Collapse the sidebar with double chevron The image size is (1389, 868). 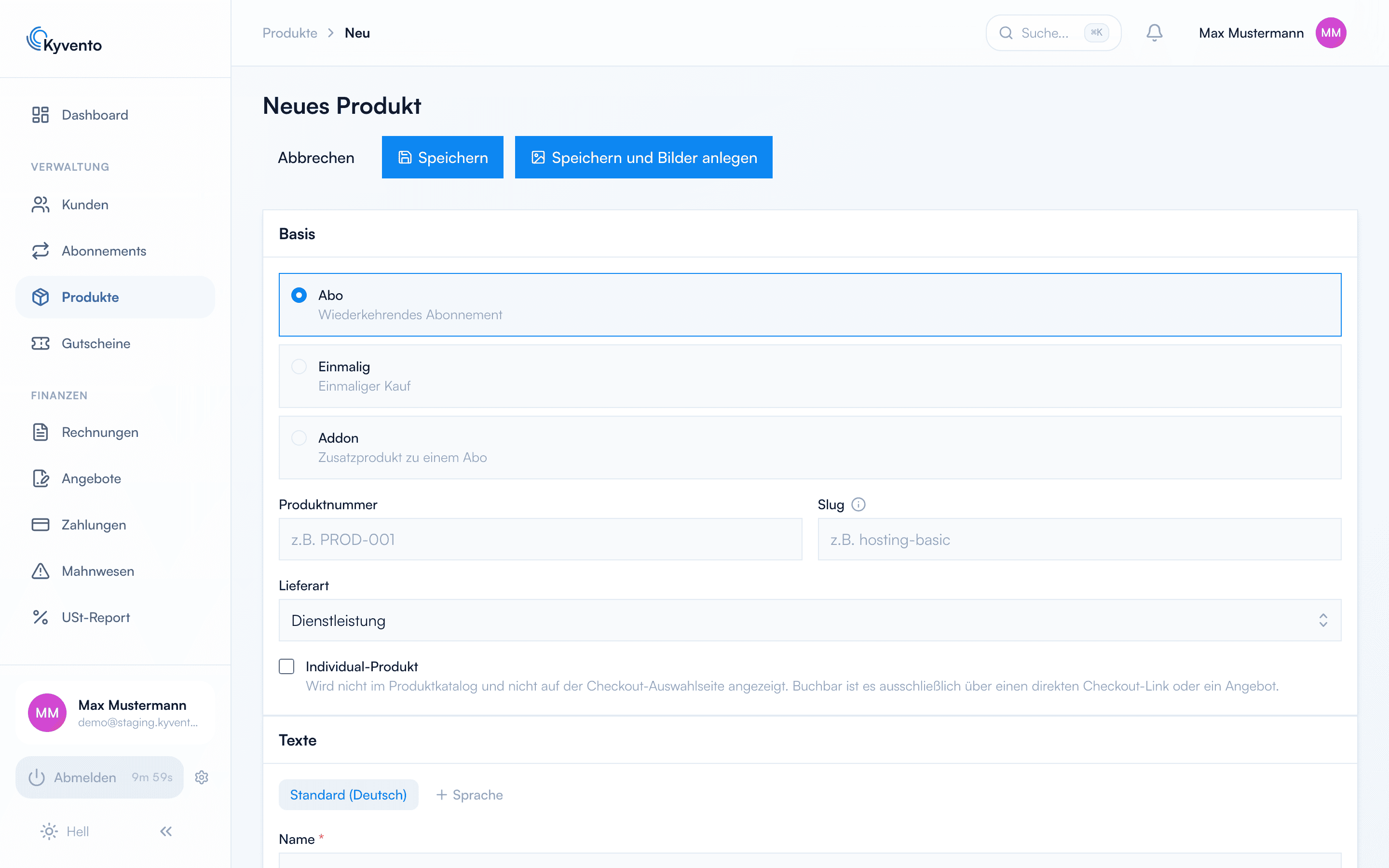tap(166, 831)
